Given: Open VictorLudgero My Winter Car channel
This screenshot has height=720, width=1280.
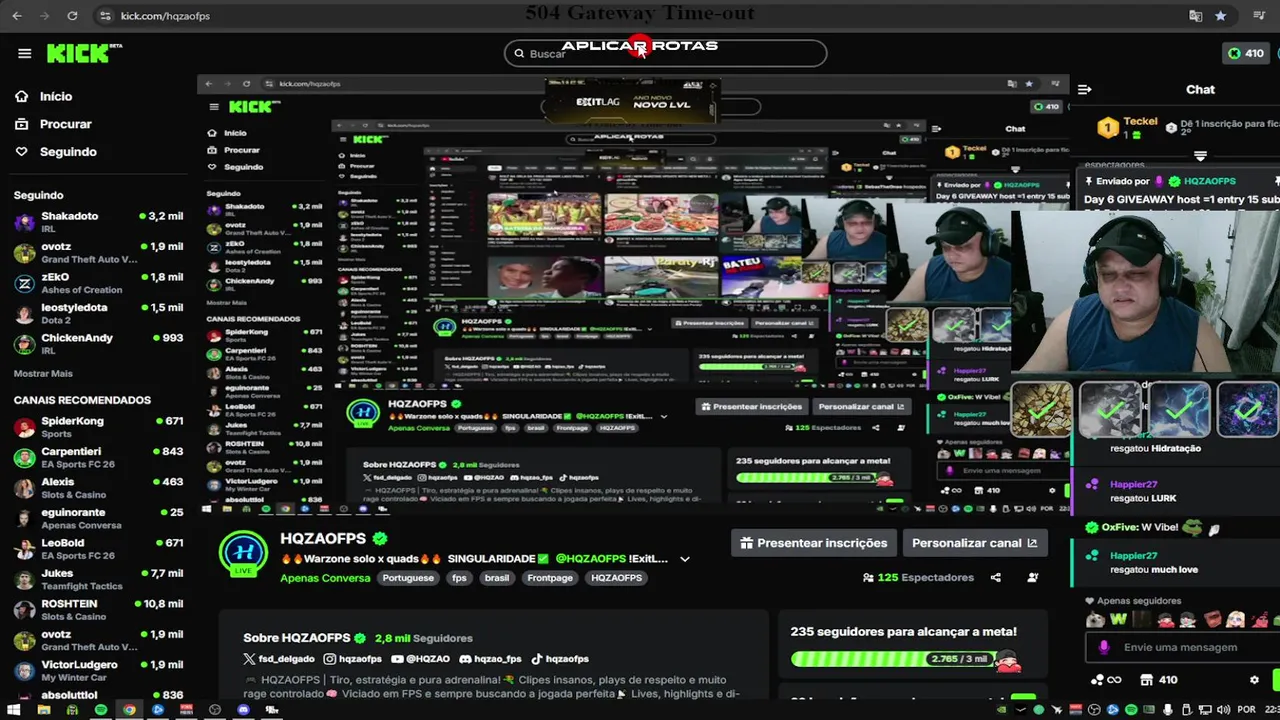Looking at the screenshot, I should point(99,671).
